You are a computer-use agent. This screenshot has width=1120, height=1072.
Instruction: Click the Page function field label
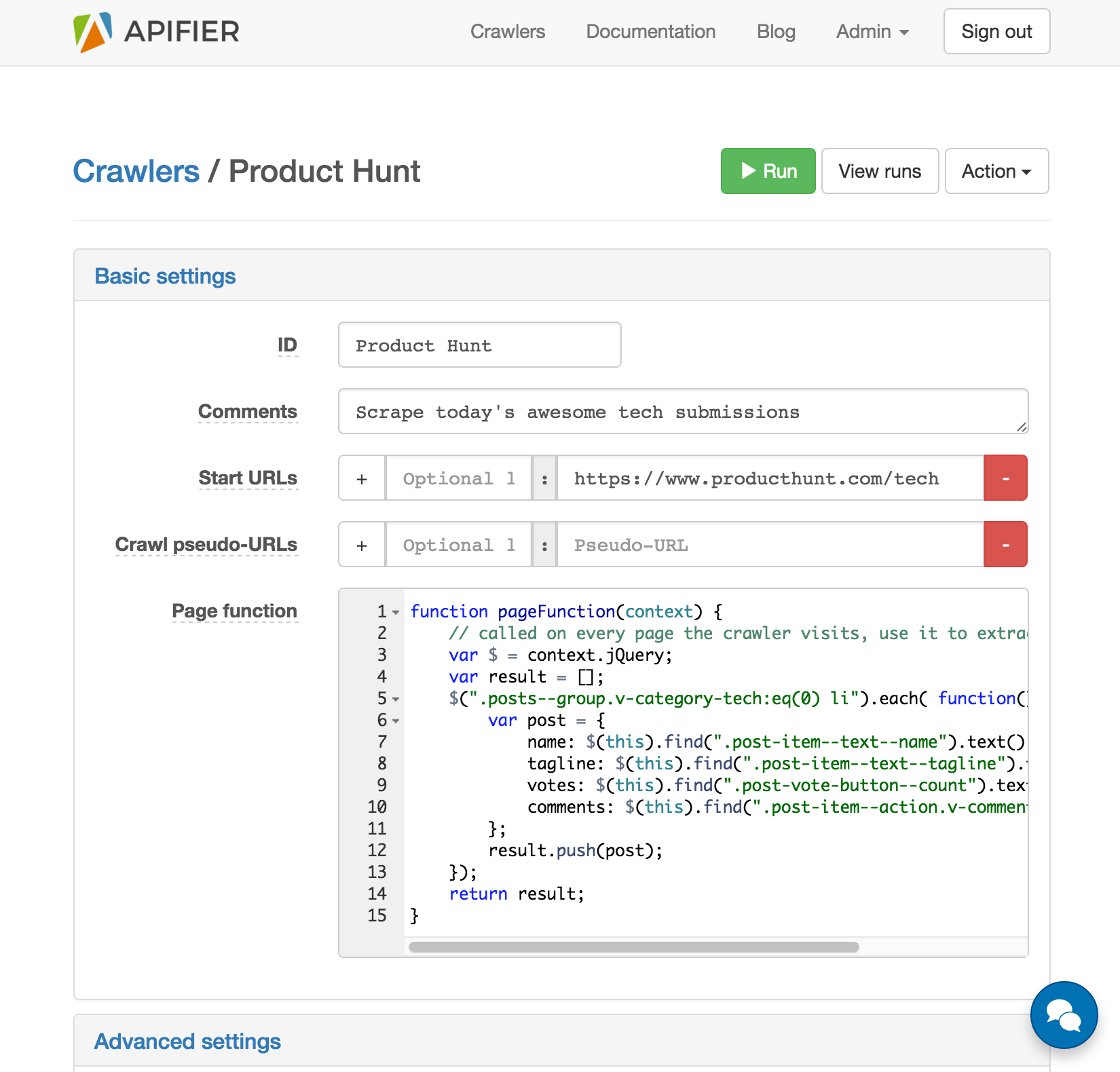coord(234,611)
